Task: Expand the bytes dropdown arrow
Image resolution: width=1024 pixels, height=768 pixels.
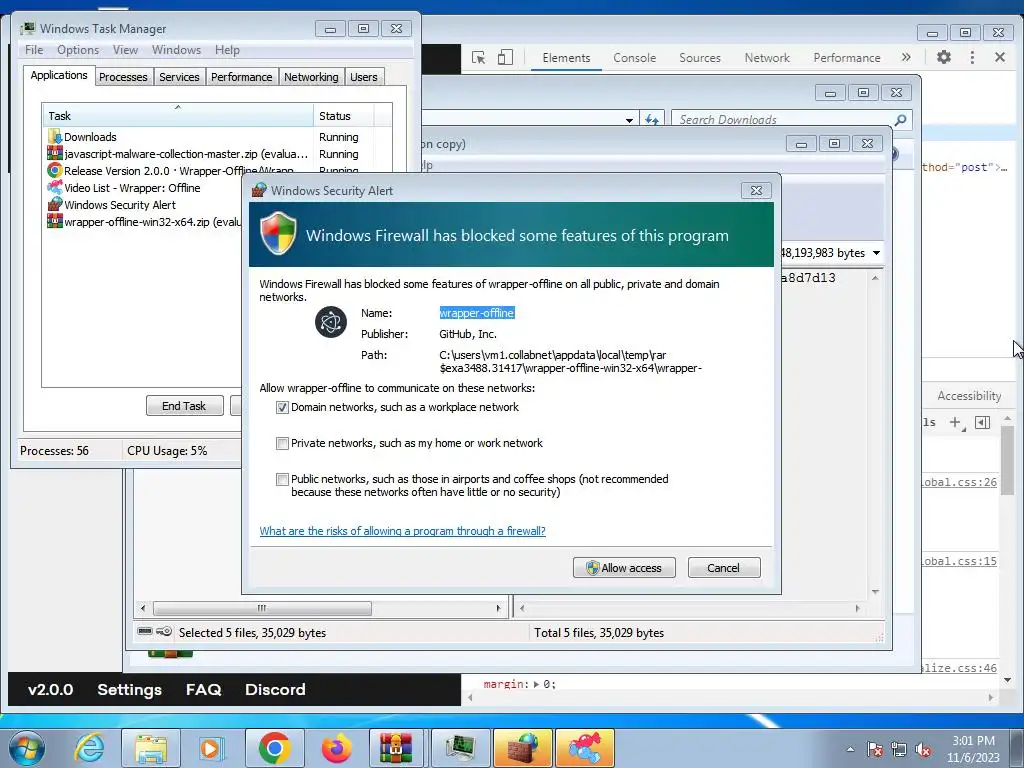Action: pos(876,253)
